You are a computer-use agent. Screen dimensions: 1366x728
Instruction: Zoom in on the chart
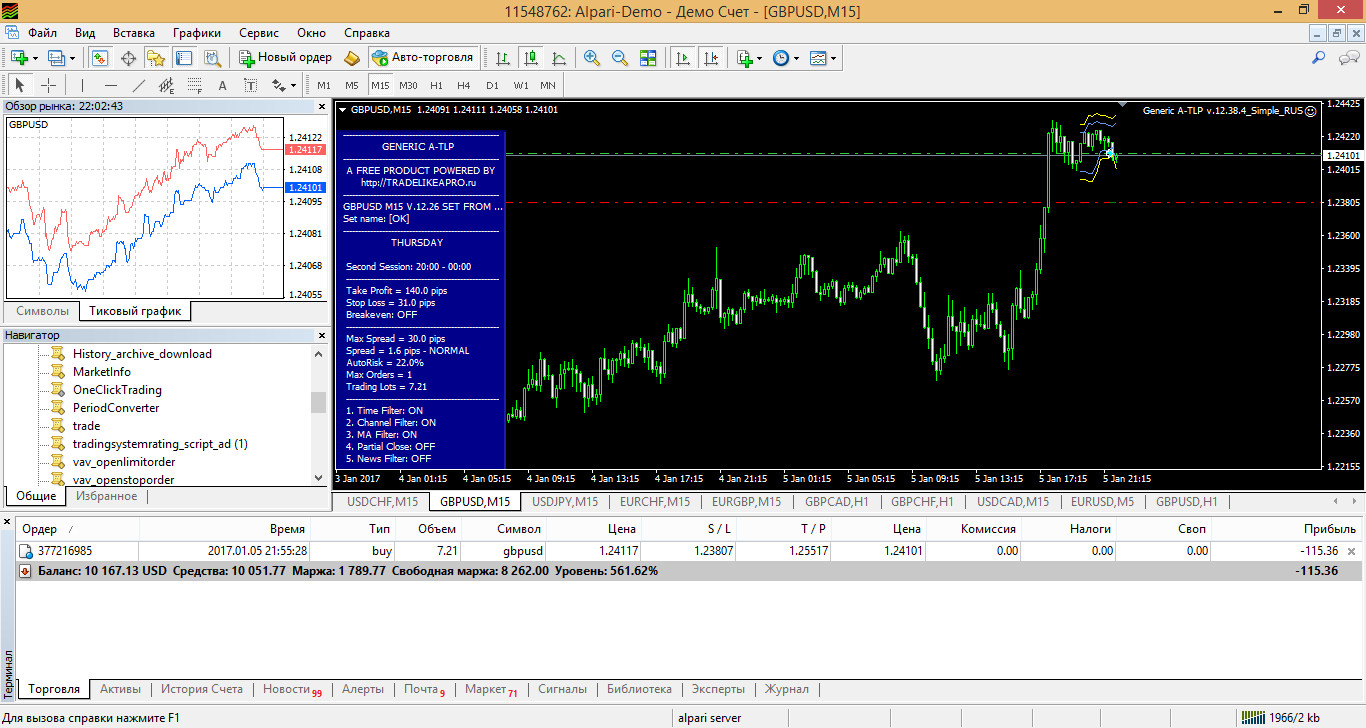[592, 58]
